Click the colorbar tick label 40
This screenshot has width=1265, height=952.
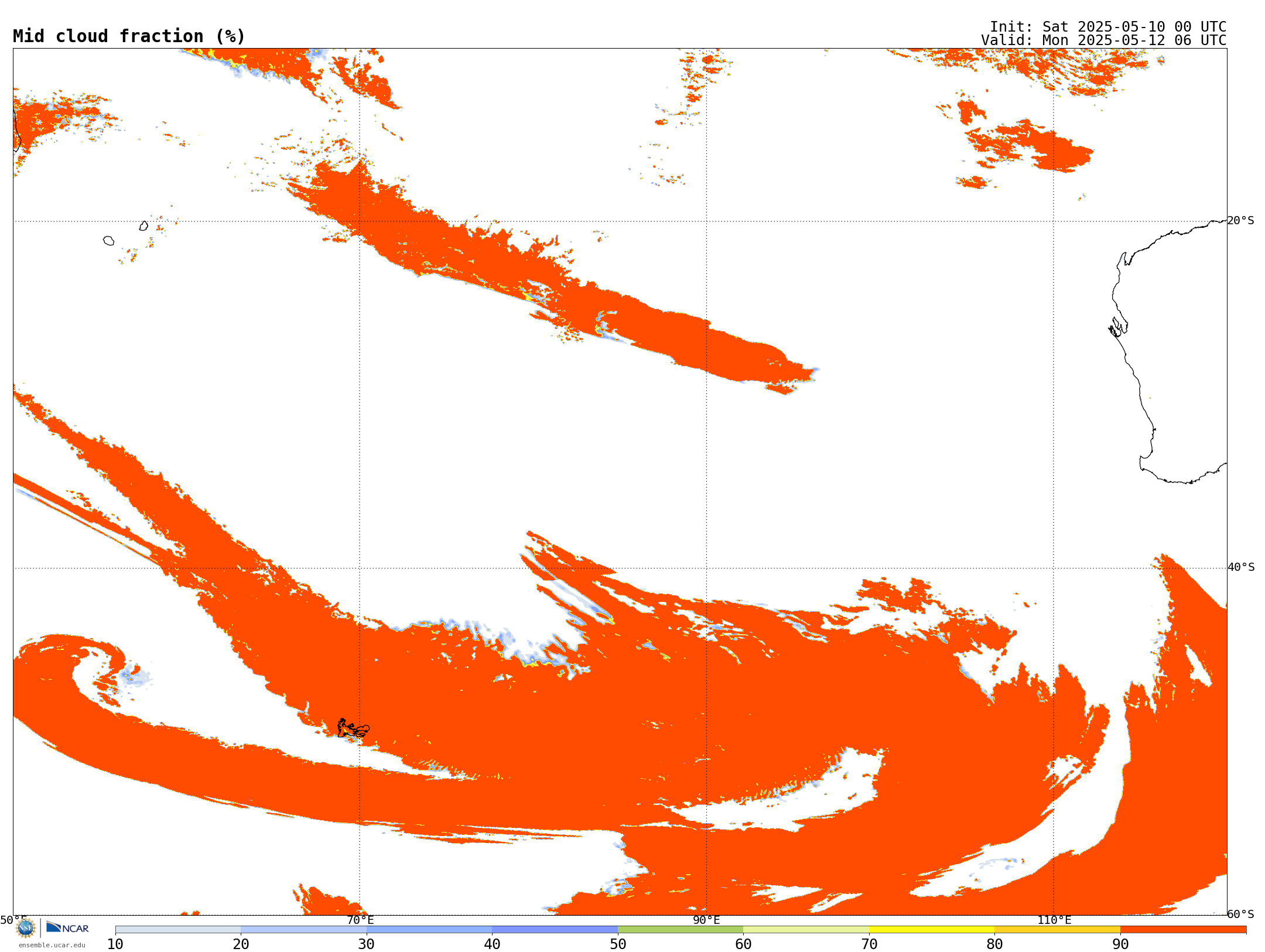tap(492, 944)
